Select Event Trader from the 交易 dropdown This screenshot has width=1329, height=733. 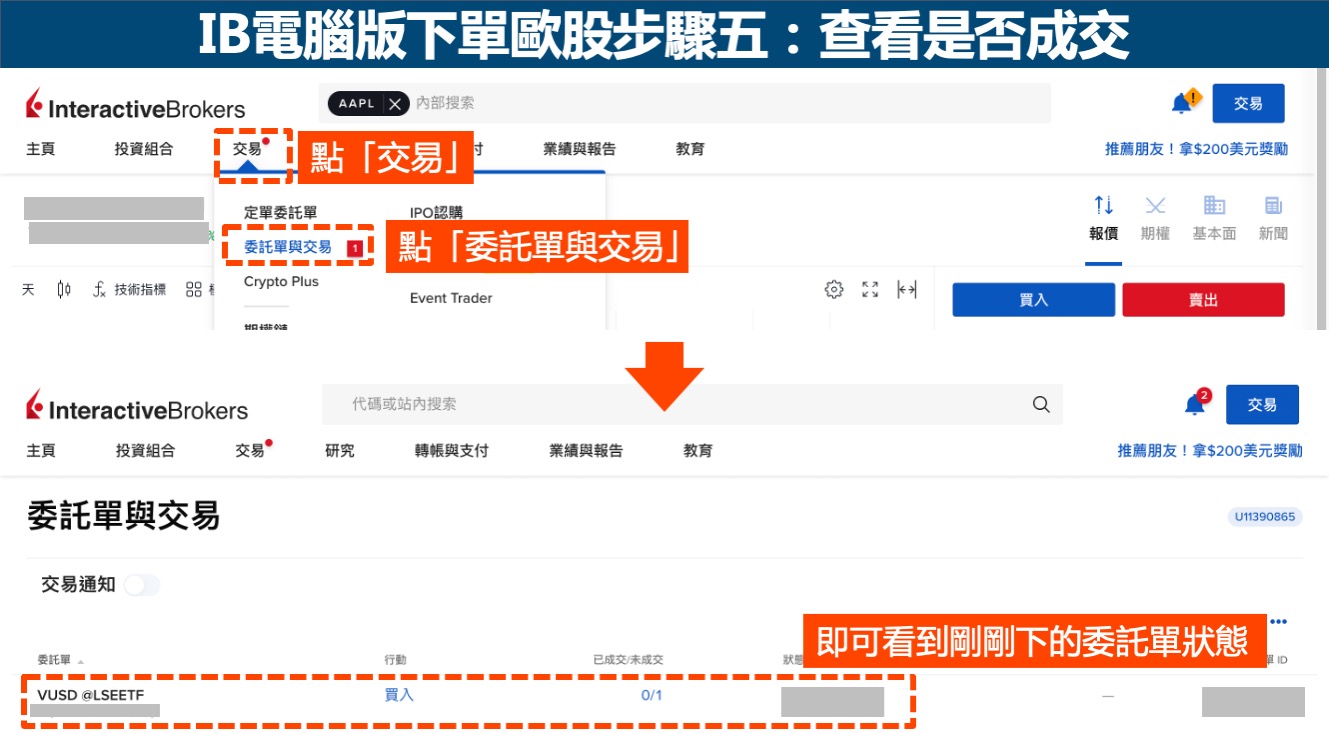tap(451, 298)
